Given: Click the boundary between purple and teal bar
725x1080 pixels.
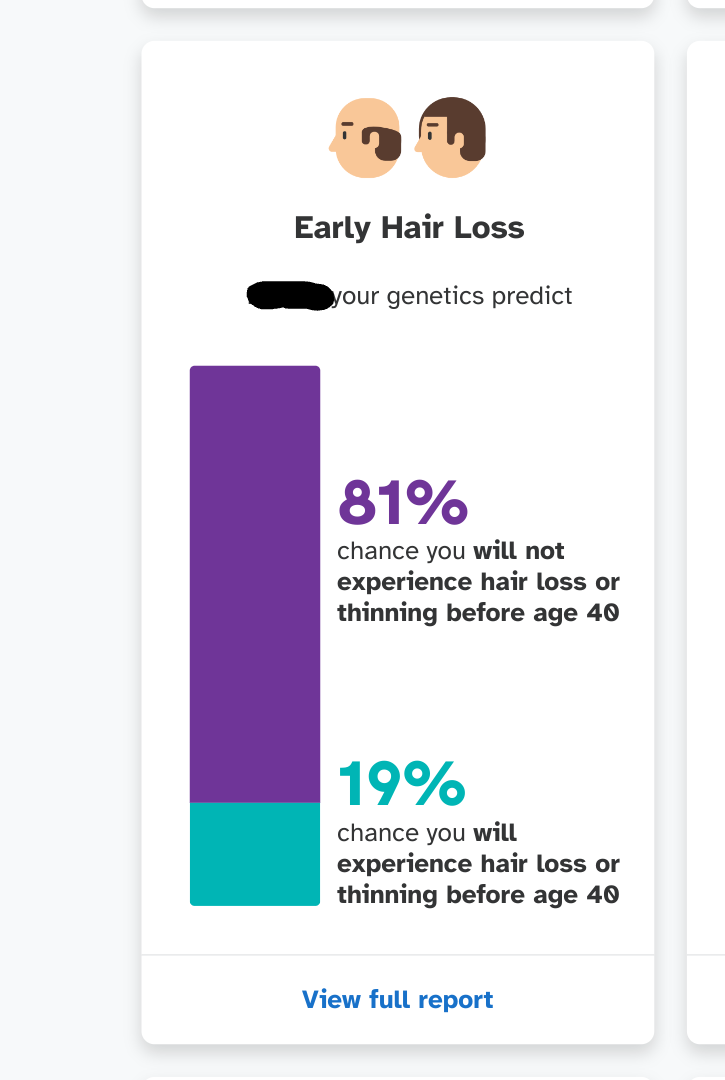Looking at the screenshot, I should click(255, 802).
